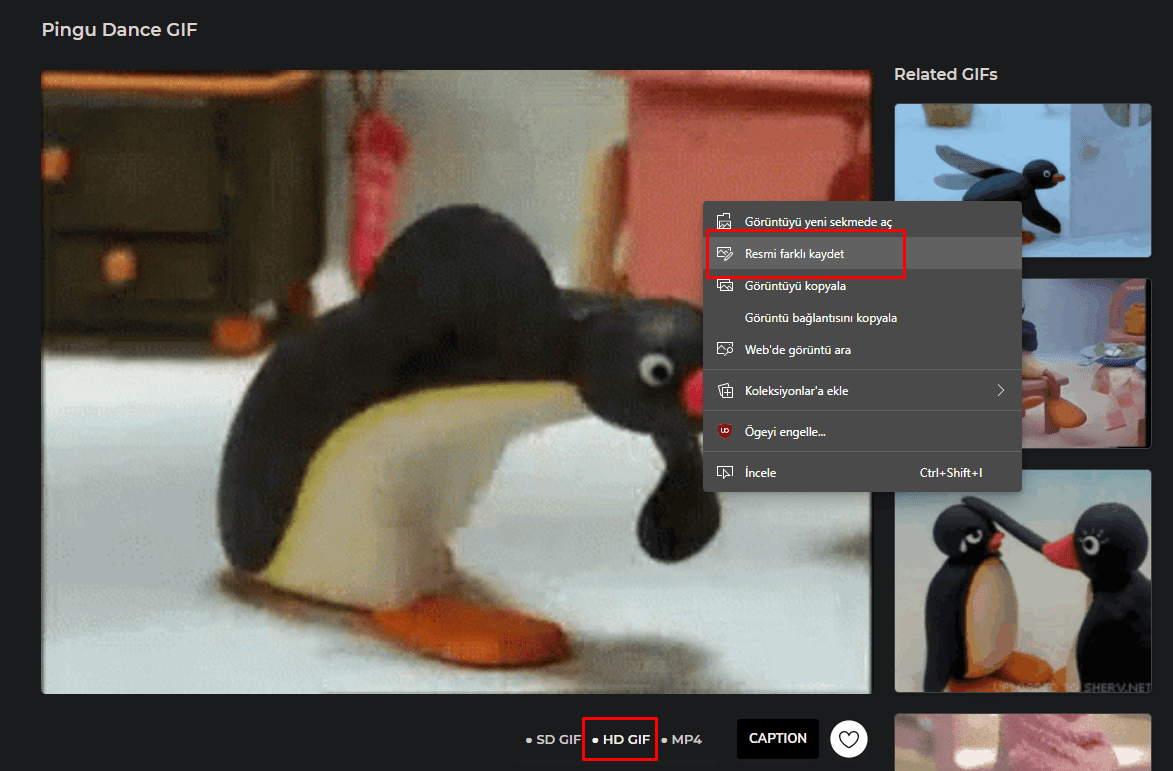Screen dimensions: 1173x771
Task: Open the dining table related GIF
Action: 1023,363
